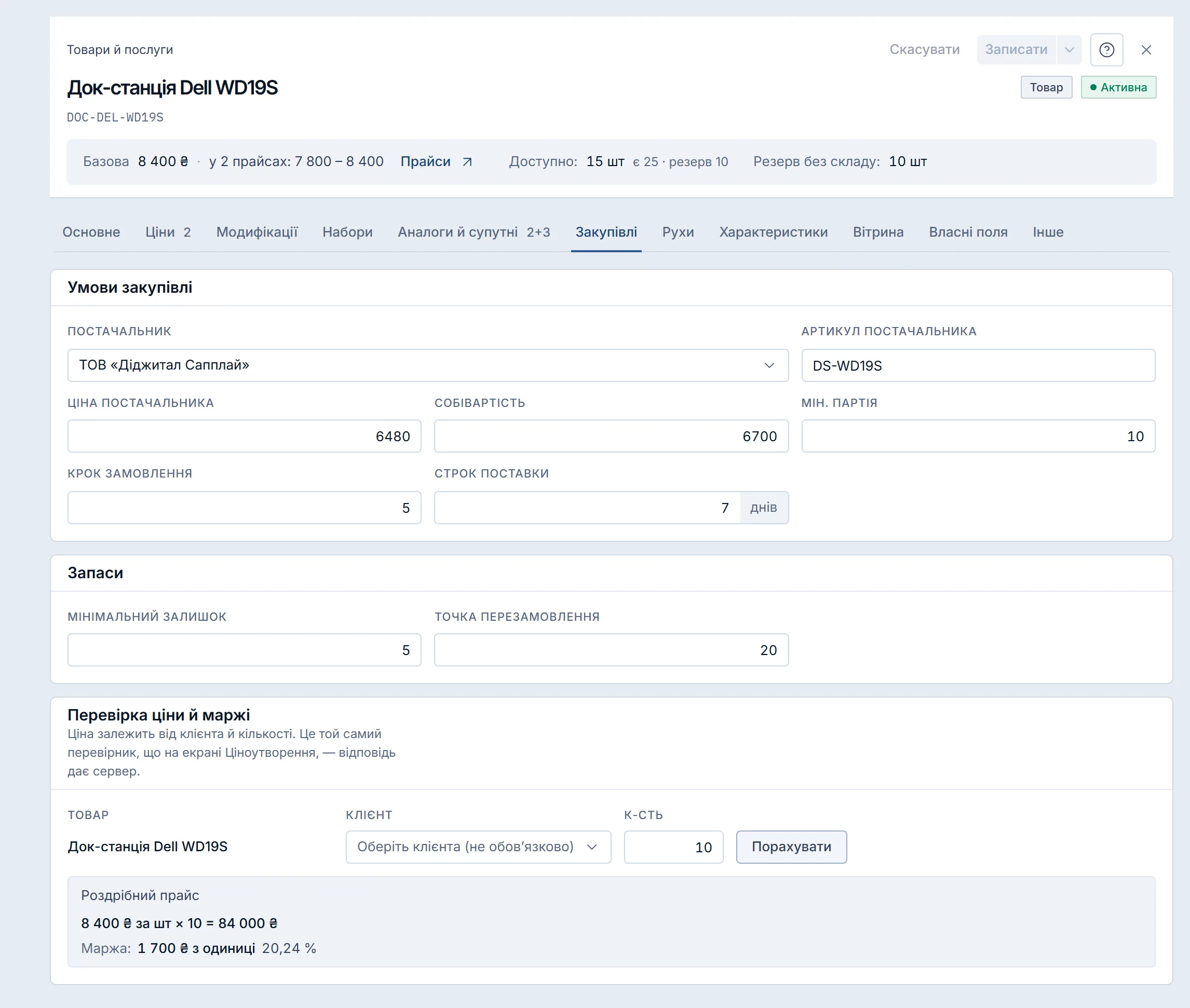Click the margin value 20,24 %
Viewport: 1190px width, 1008px height.
(289, 948)
